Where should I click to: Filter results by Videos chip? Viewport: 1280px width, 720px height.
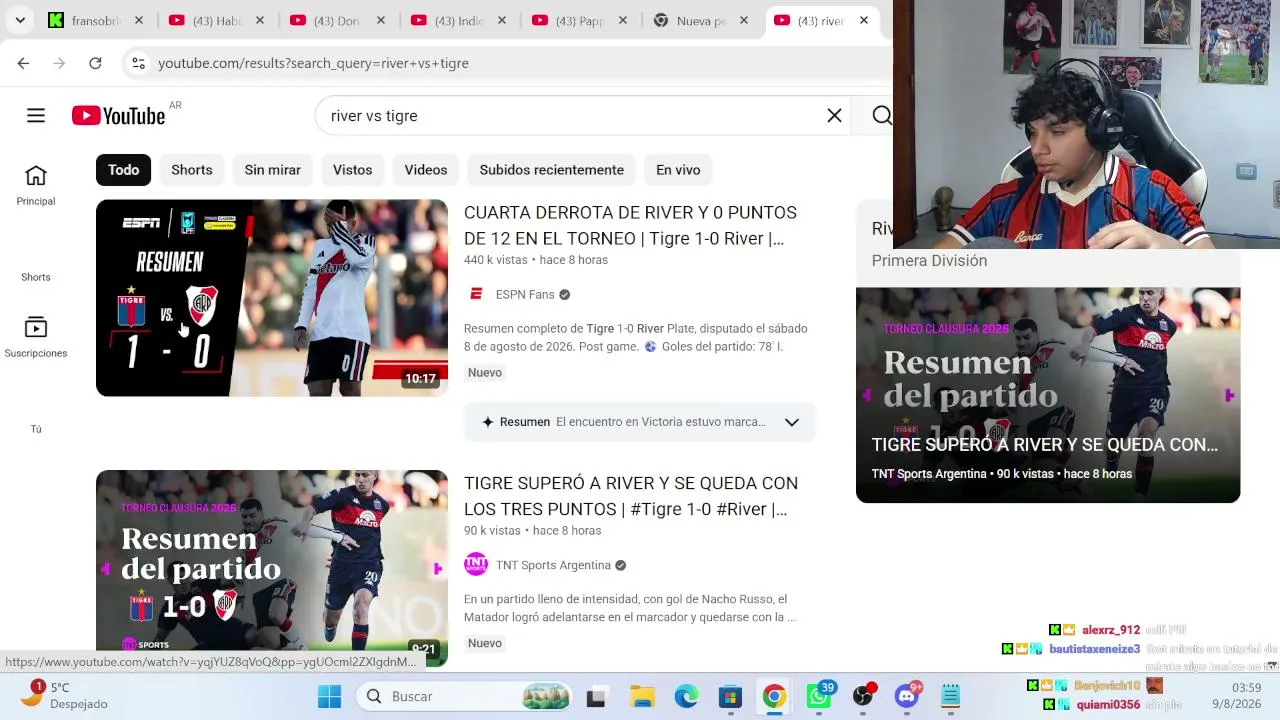(426, 170)
